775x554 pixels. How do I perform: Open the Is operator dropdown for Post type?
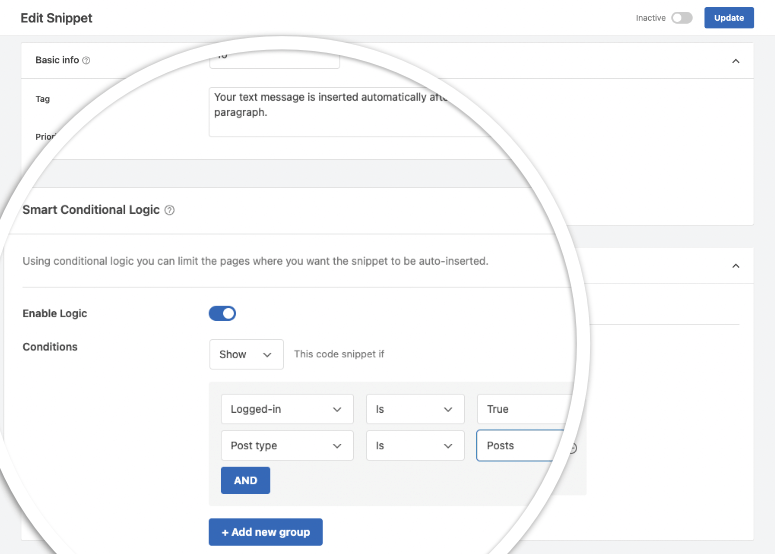pyautogui.click(x=415, y=445)
